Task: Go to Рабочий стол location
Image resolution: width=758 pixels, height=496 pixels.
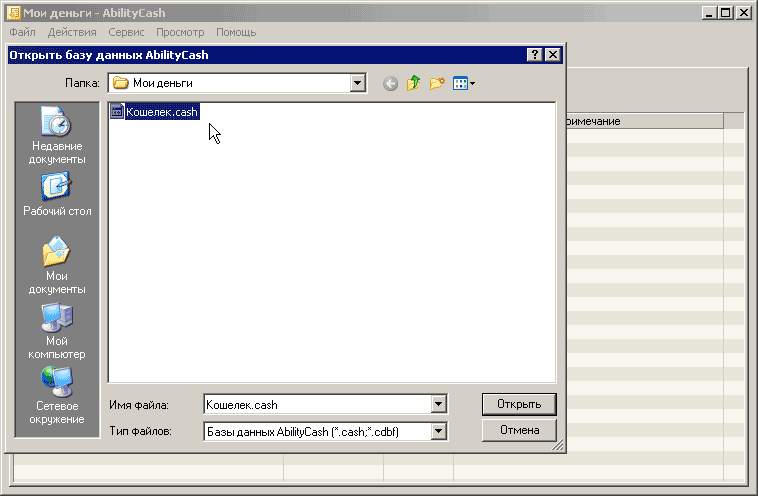Action: (57, 194)
